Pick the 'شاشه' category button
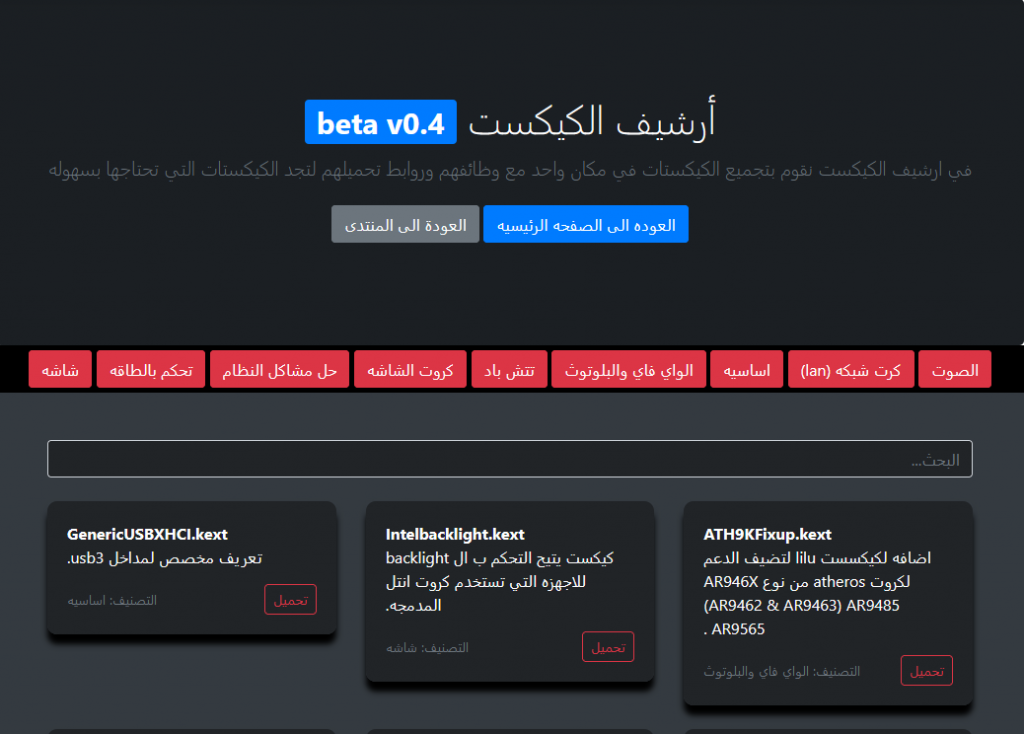This screenshot has width=1024, height=734. point(60,370)
